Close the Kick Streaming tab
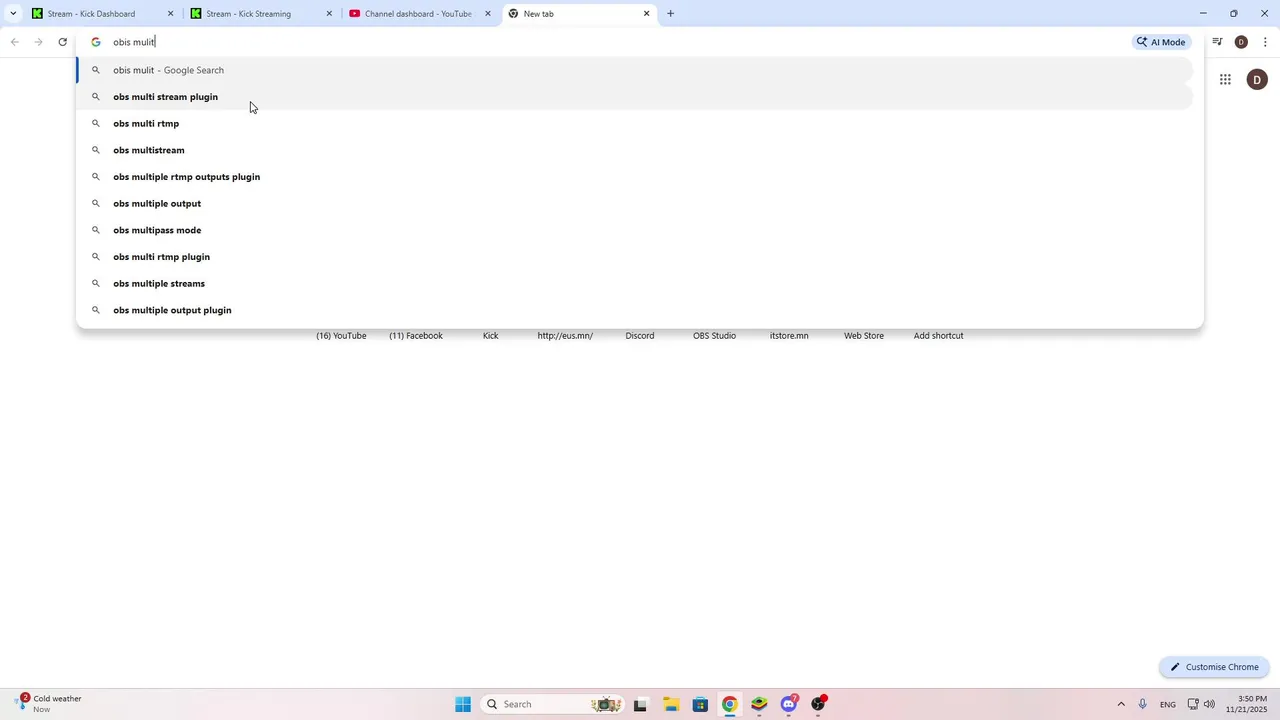This screenshot has height=720, width=1280. (x=329, y=14)
